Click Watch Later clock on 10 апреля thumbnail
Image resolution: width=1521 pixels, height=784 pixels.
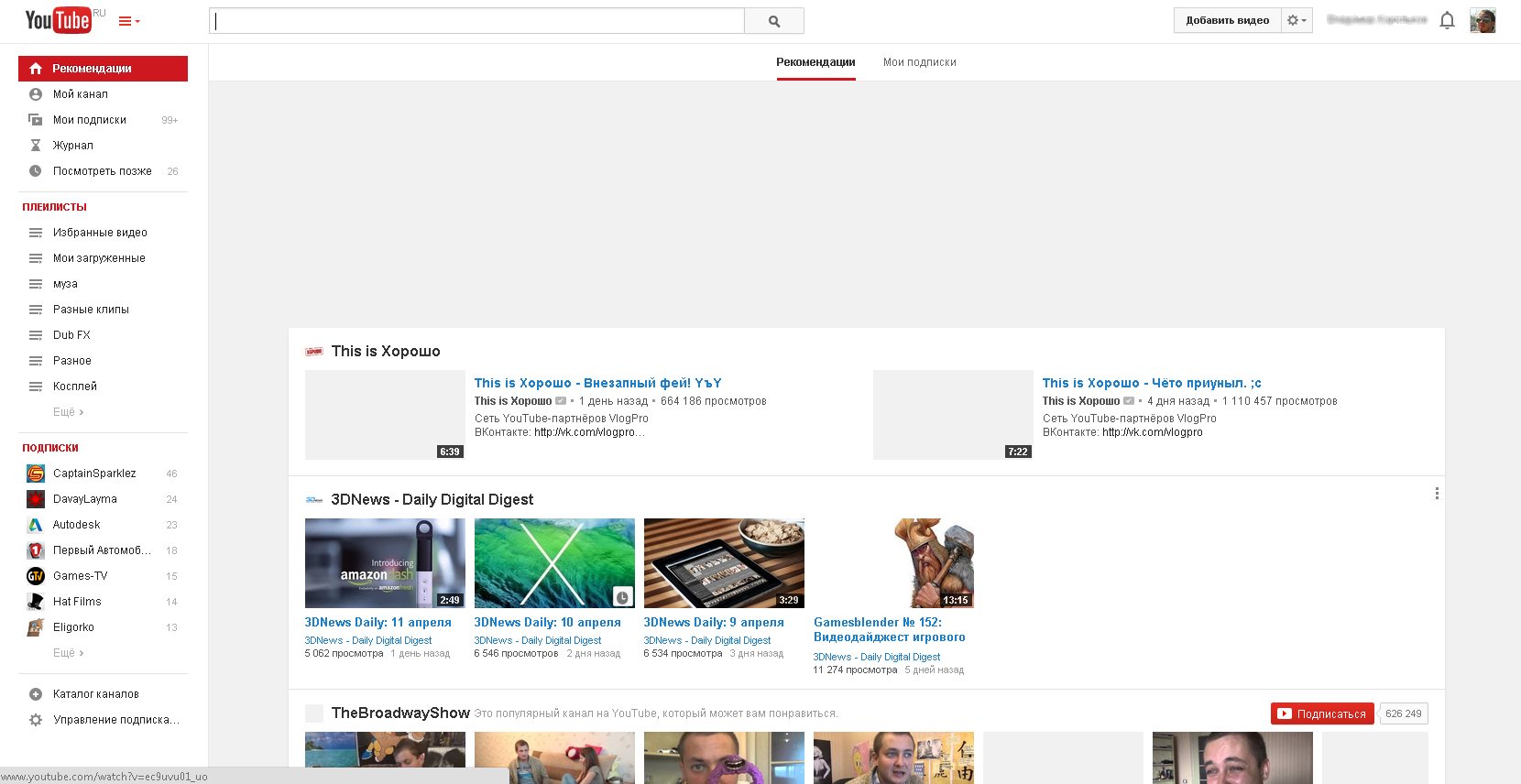tap(622, 597)
